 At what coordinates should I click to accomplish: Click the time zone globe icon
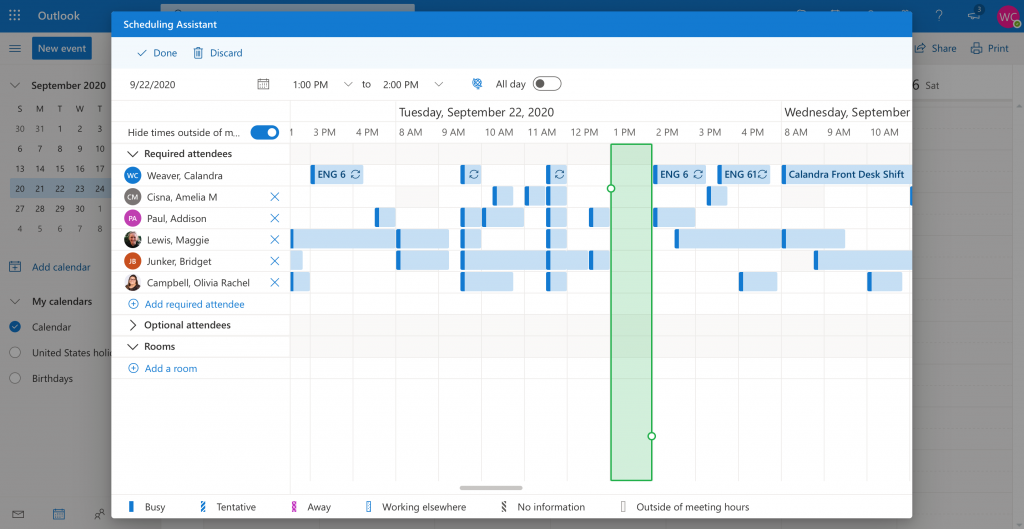[x=477, y=85]
